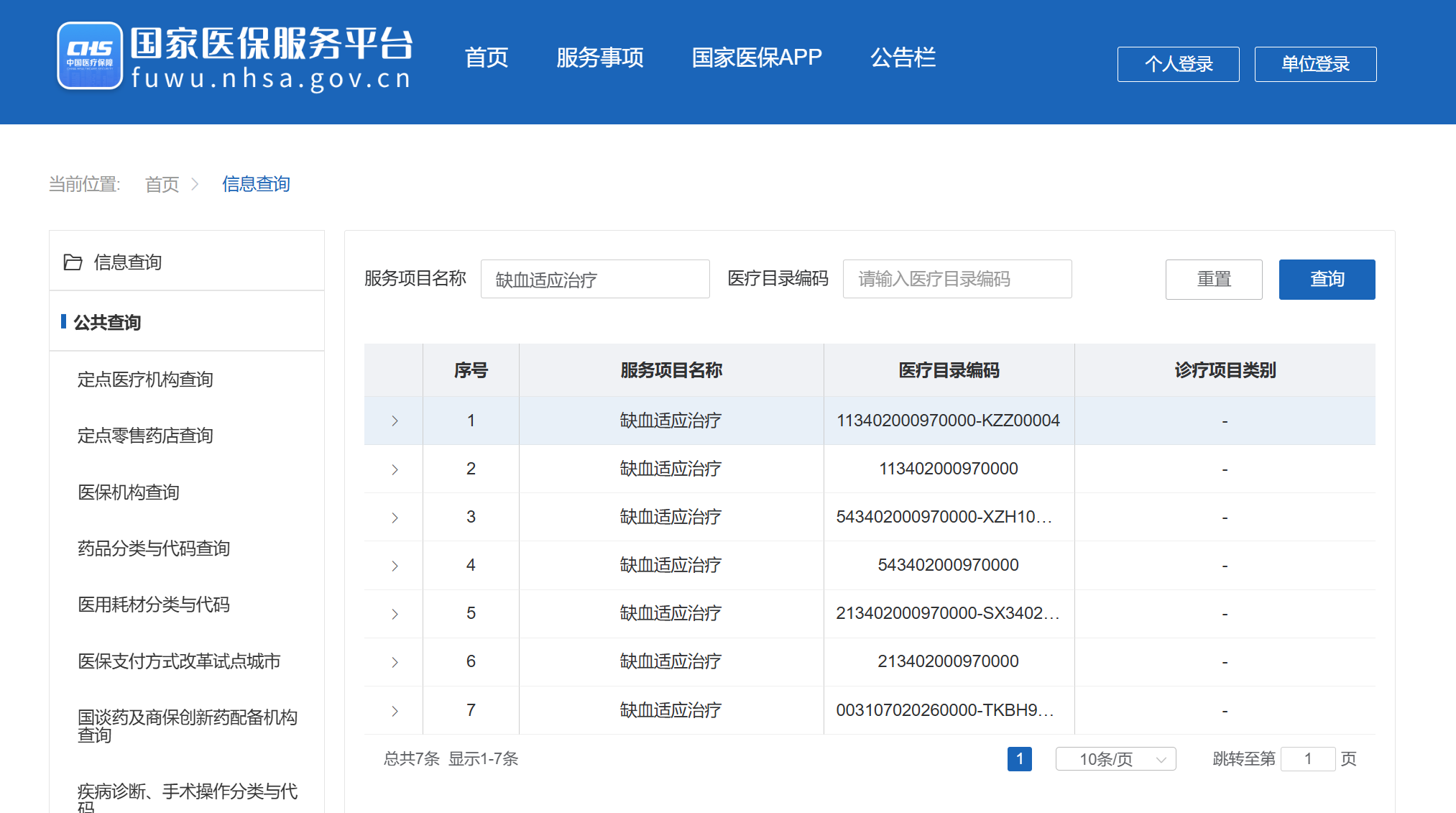Viewport: 1456px width, 813px height.
Task: Open the 10条/页 page size dropdown
Action: (x=1115, y=759)
